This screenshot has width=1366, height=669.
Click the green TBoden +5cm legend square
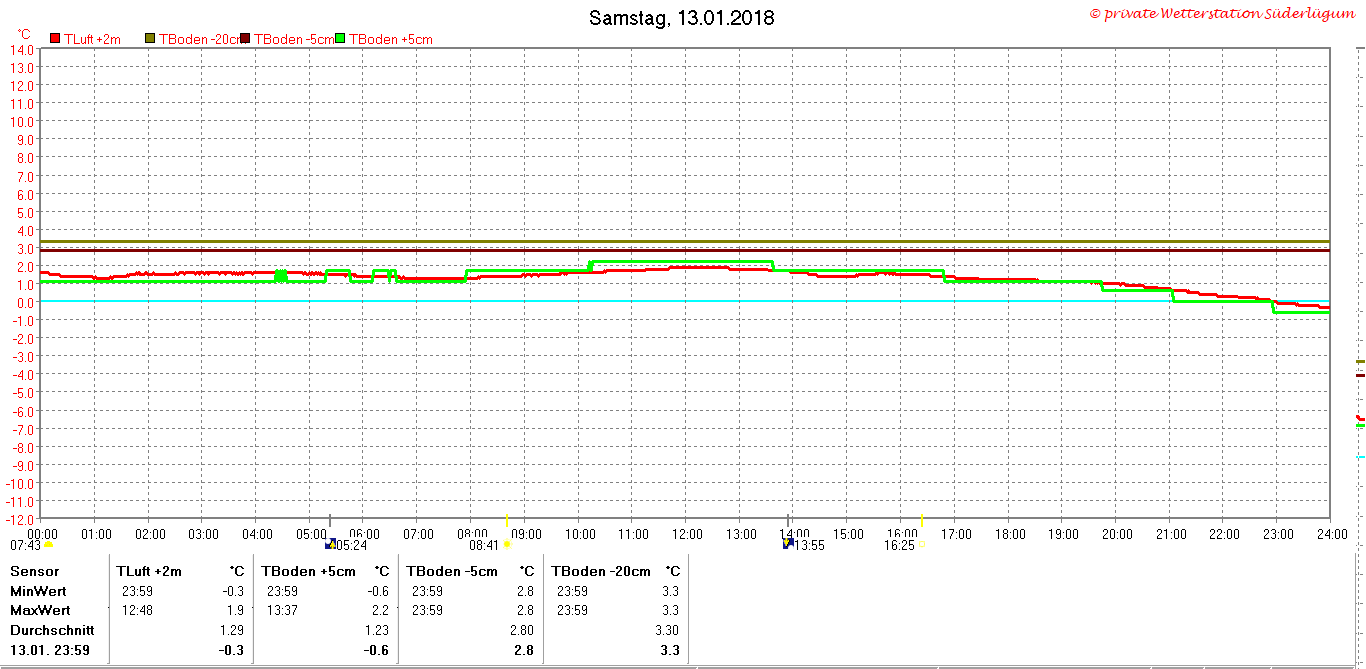[340, 39]
